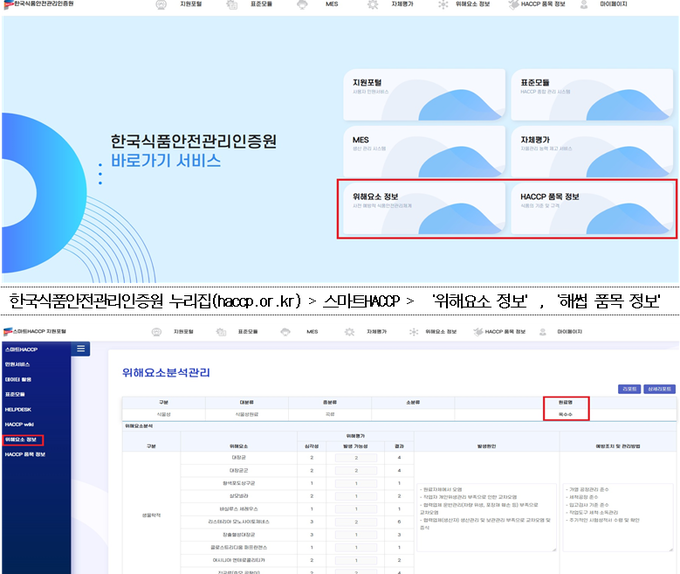Click inside the 발생원인 text area
Image resolution: width=680 pixels, height=574 pixels.
[487, 518]
